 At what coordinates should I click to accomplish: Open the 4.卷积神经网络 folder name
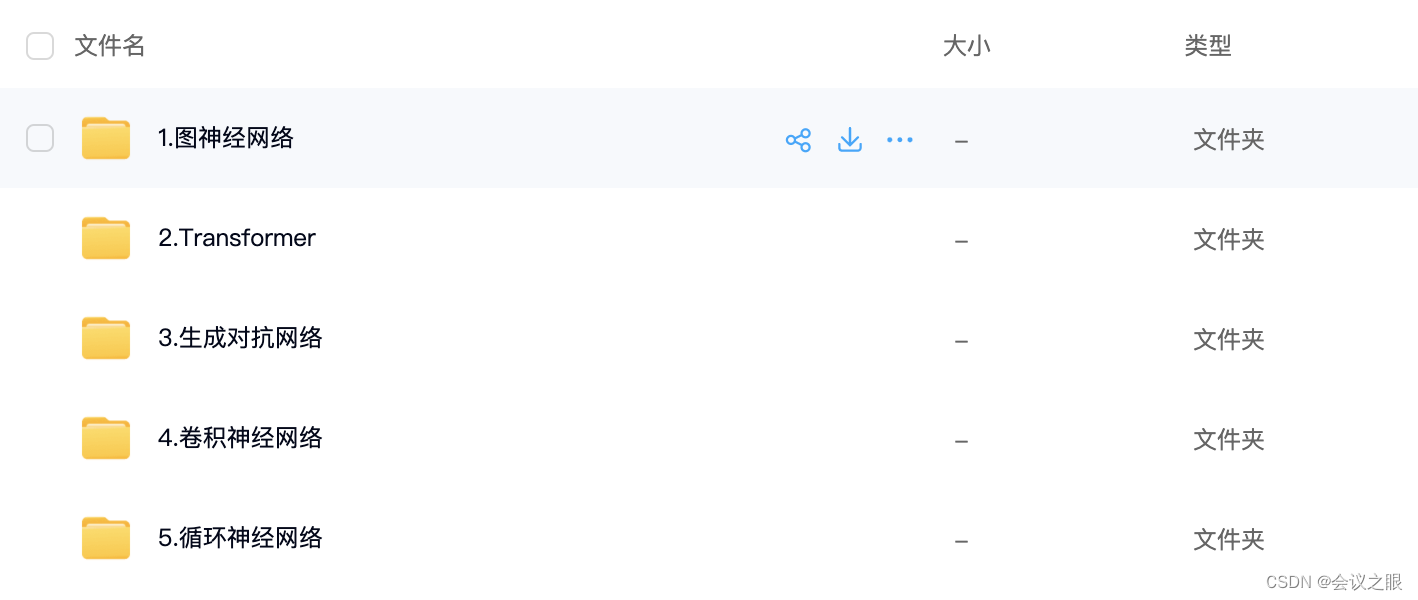pos(240,438)
